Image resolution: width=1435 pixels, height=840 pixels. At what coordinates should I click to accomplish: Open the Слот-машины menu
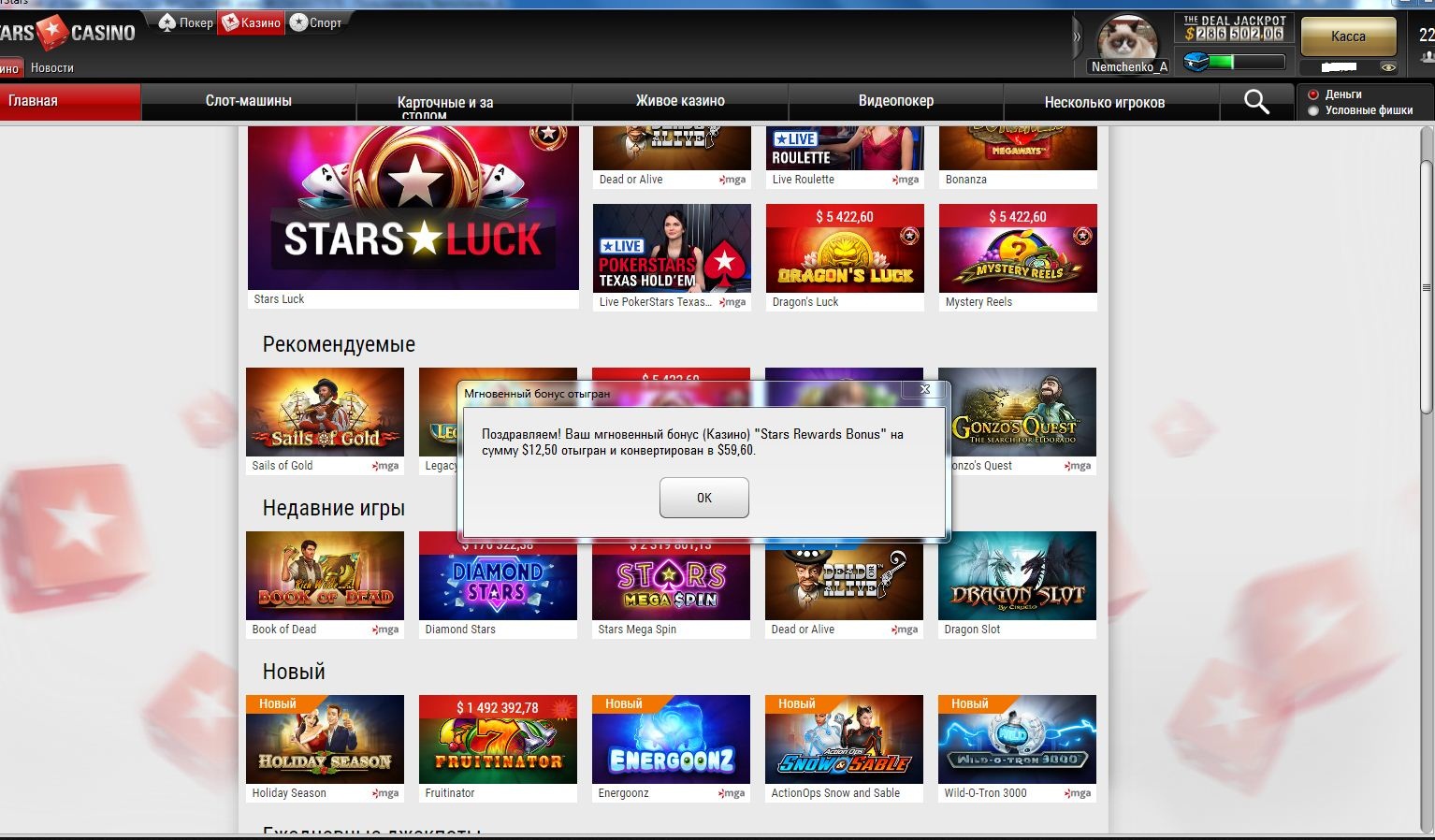point(249,101)
